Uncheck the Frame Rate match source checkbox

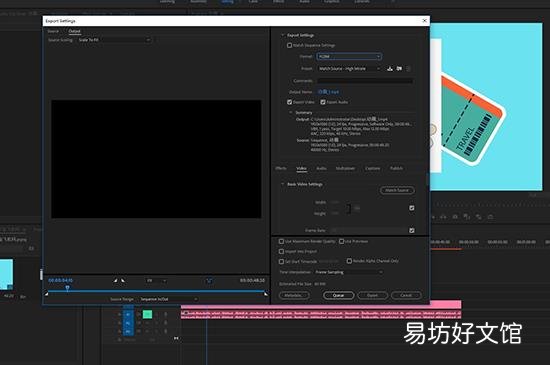411,230
